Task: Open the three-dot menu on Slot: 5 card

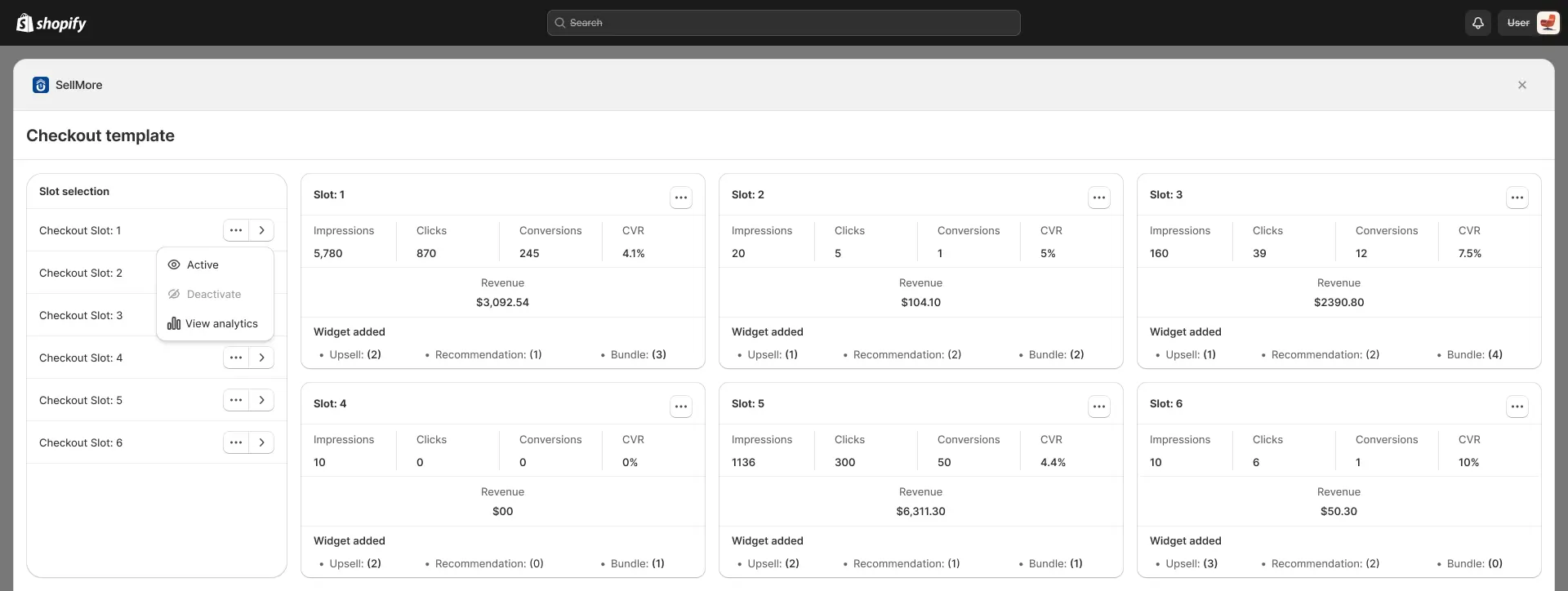Action: (x=1098, y=407)
